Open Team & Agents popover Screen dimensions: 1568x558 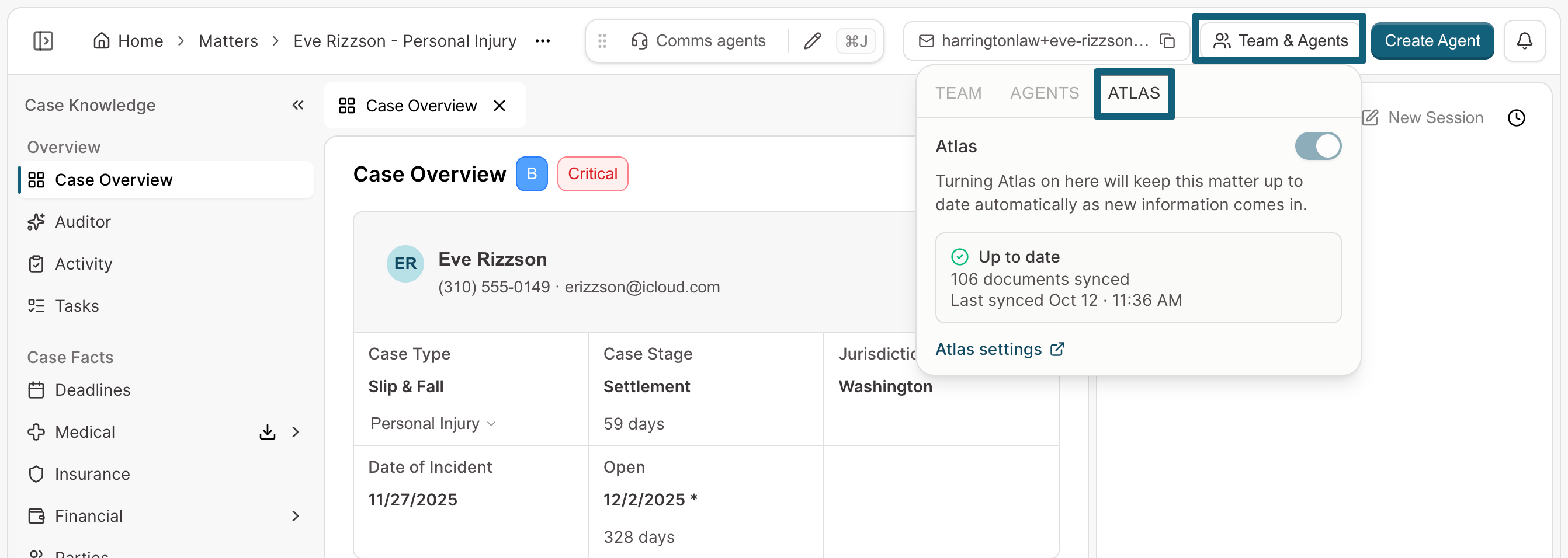[x=1280, y=41]
